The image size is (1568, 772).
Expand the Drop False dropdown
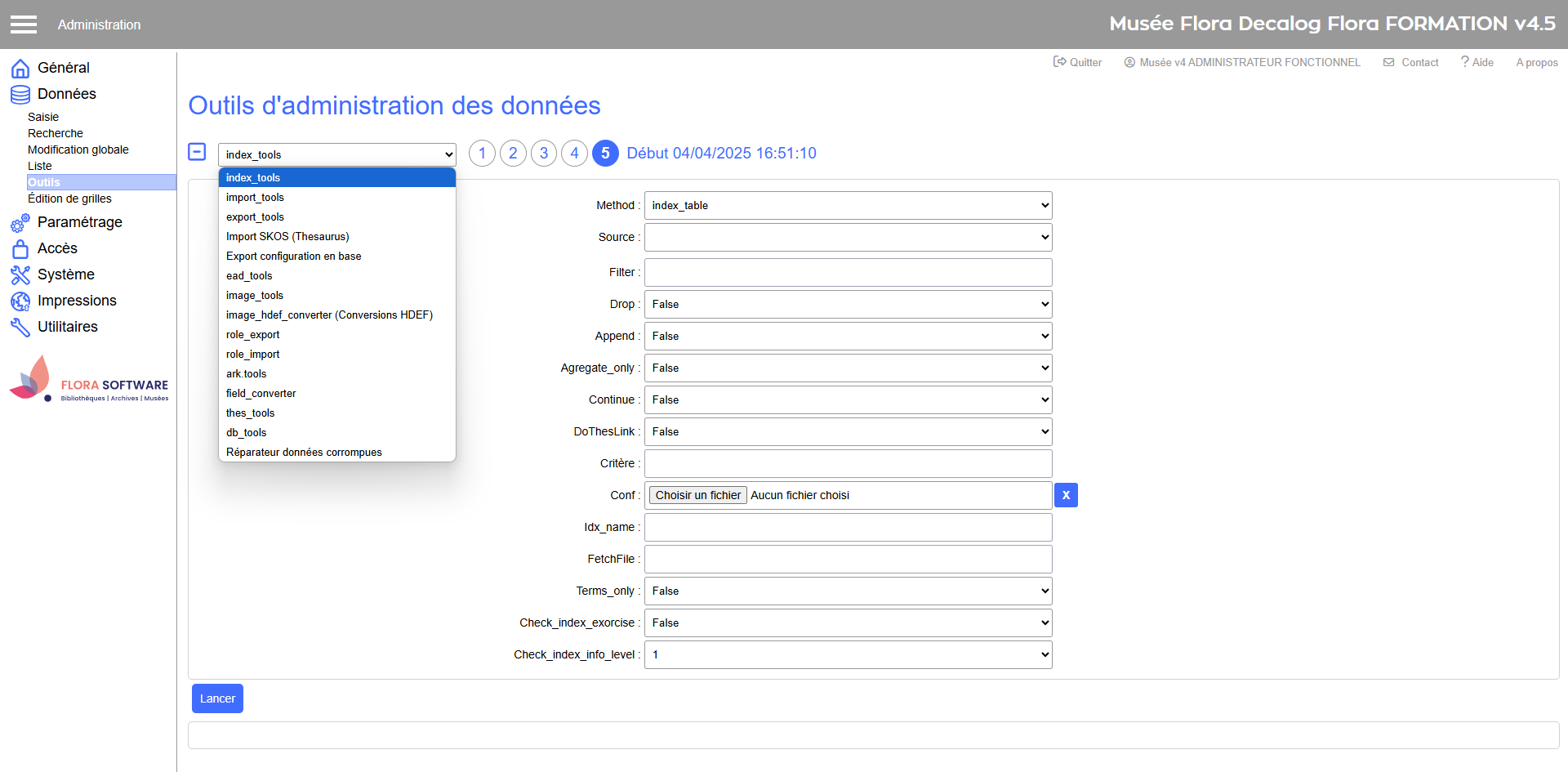tap(848, 305)
